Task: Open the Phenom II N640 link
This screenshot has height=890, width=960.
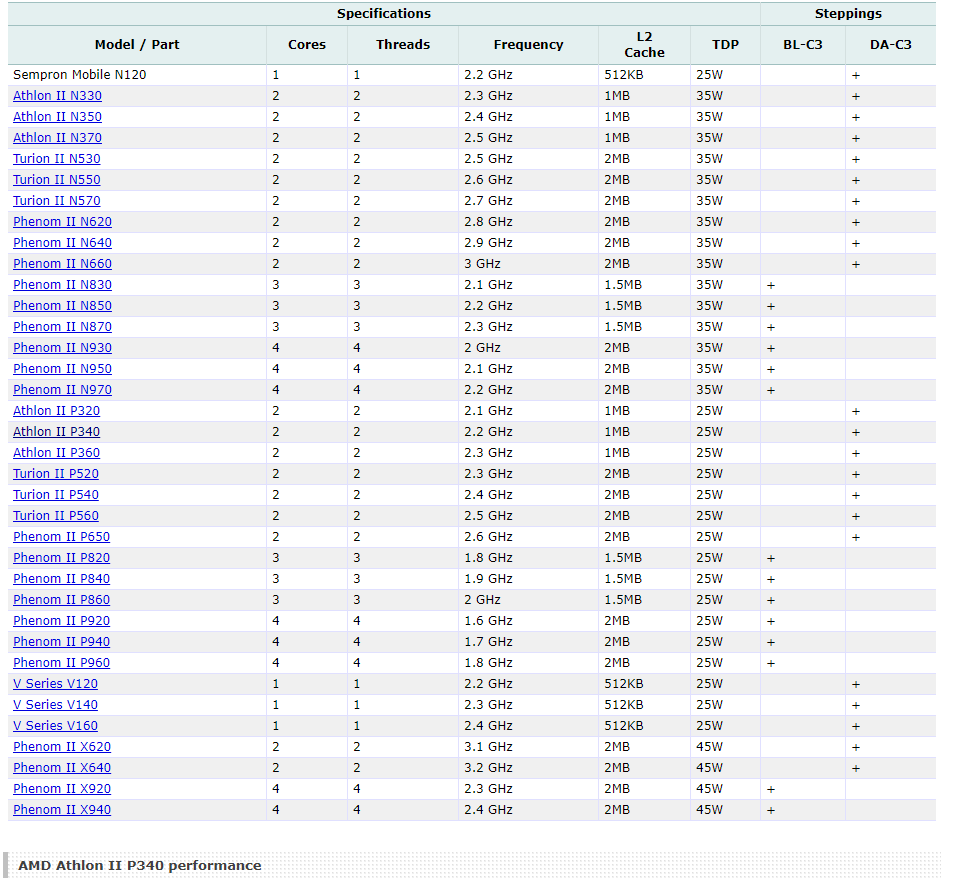Action: click(62, 243)
